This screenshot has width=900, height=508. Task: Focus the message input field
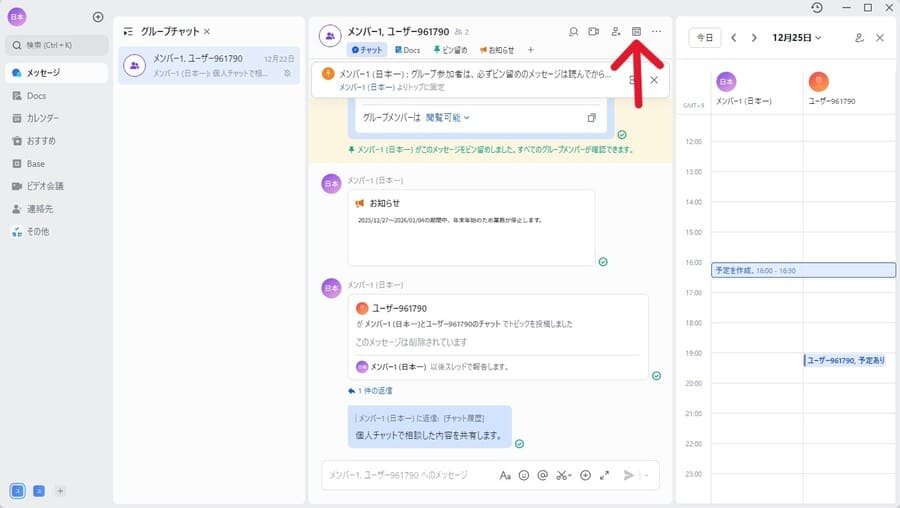tap(408, 475)
